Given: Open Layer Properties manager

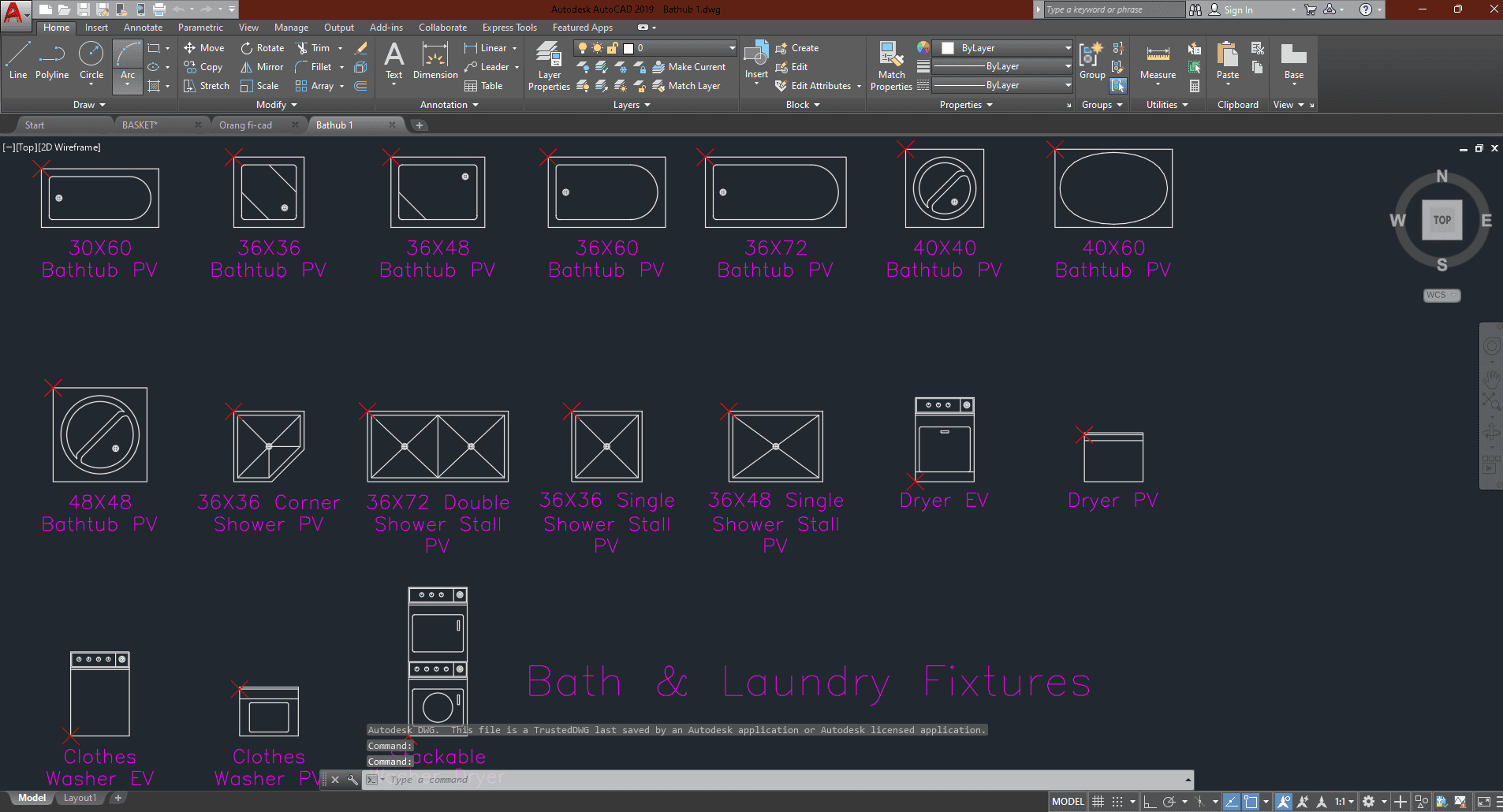Looking at the screenshot, I should (549, 66).
